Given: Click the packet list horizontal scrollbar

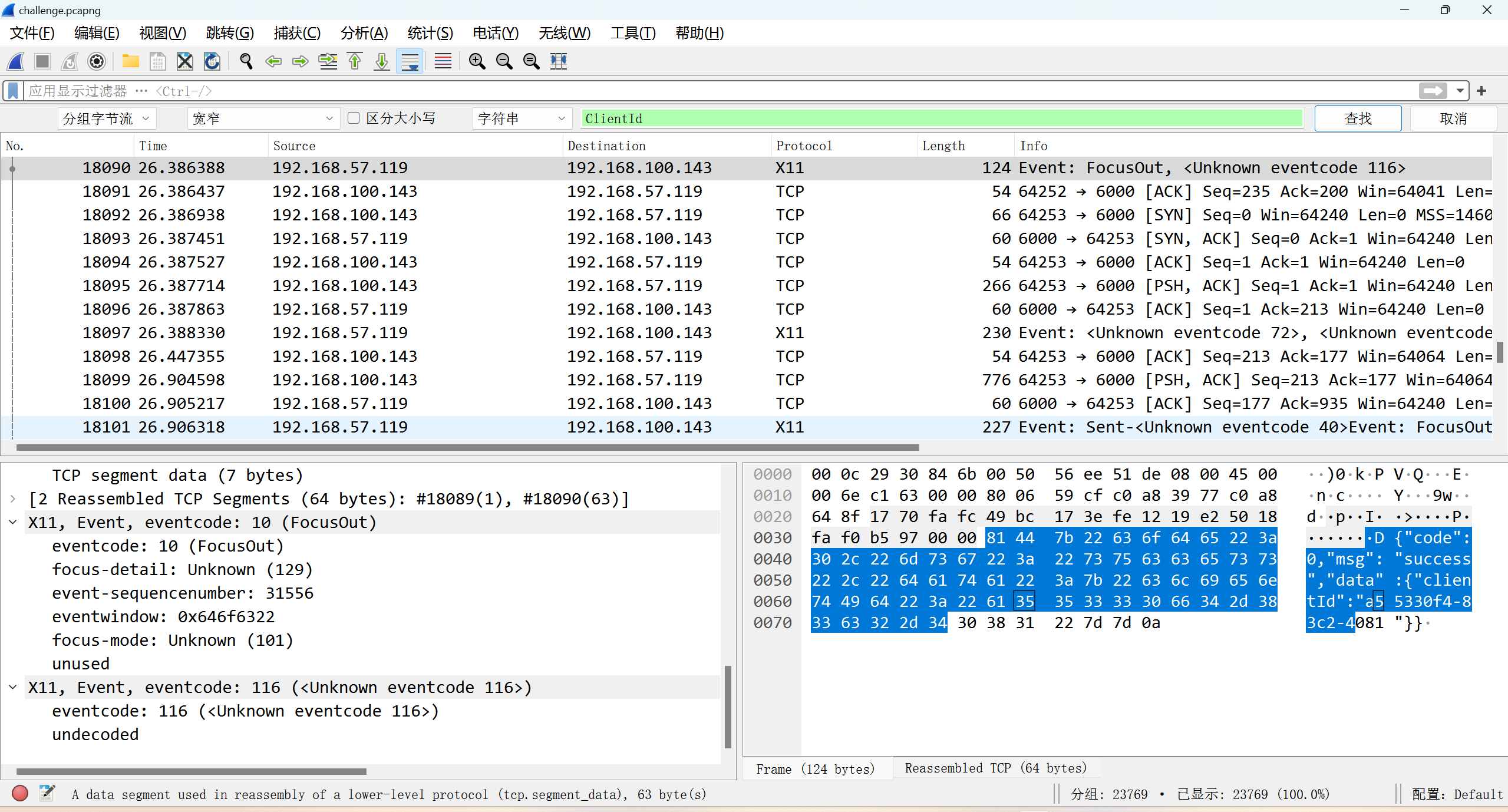Looking at the screenshot, I should (x=467, y=447).
